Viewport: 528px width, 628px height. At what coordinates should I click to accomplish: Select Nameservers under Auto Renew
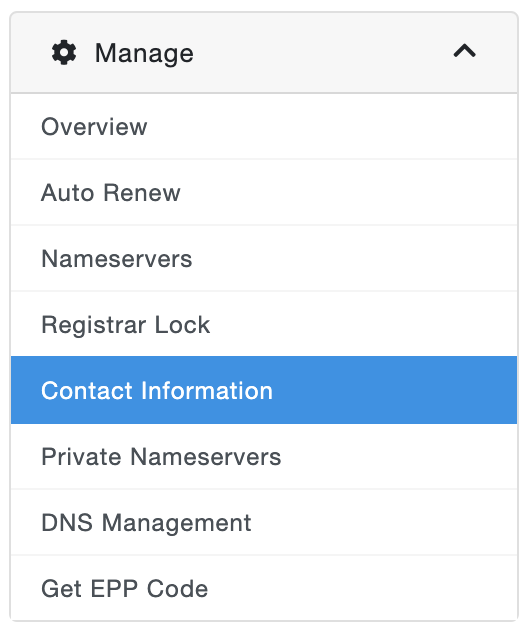click(x=264, y=259)
